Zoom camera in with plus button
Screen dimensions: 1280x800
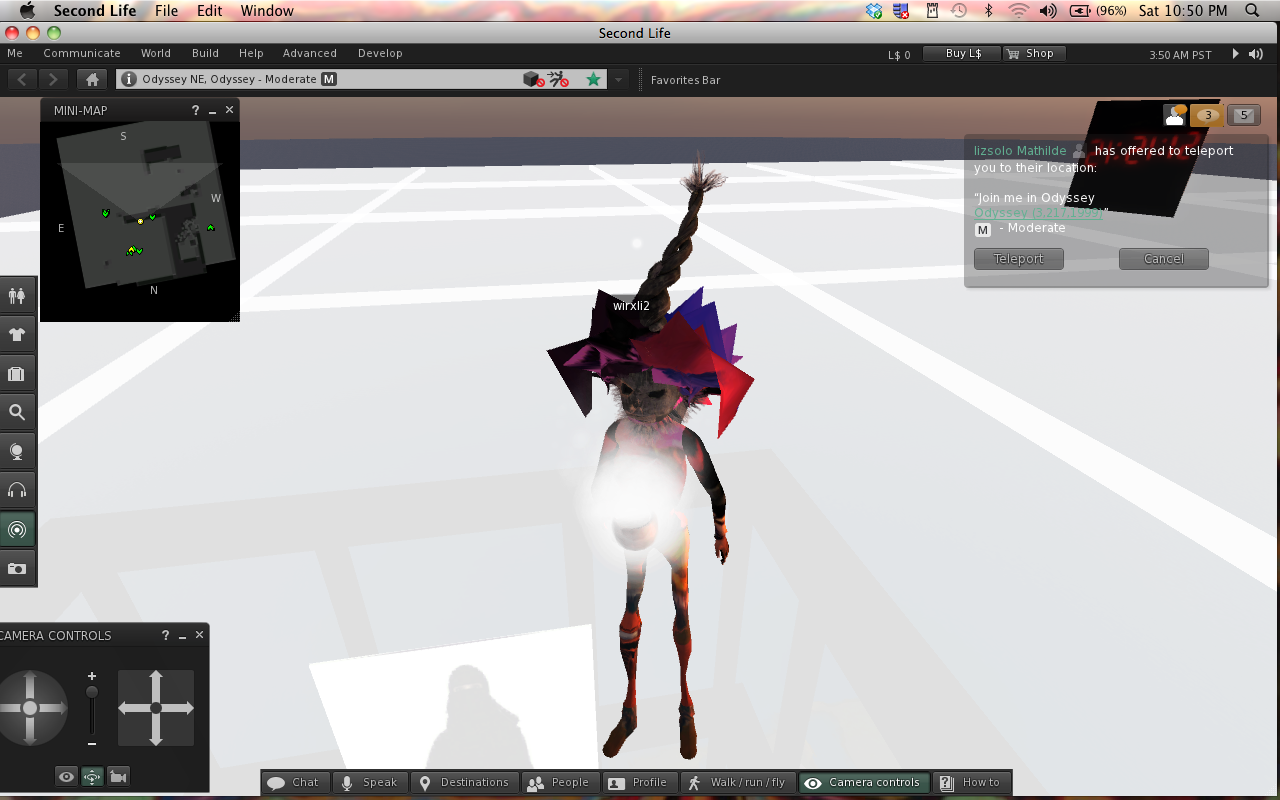tap(92, 676)
